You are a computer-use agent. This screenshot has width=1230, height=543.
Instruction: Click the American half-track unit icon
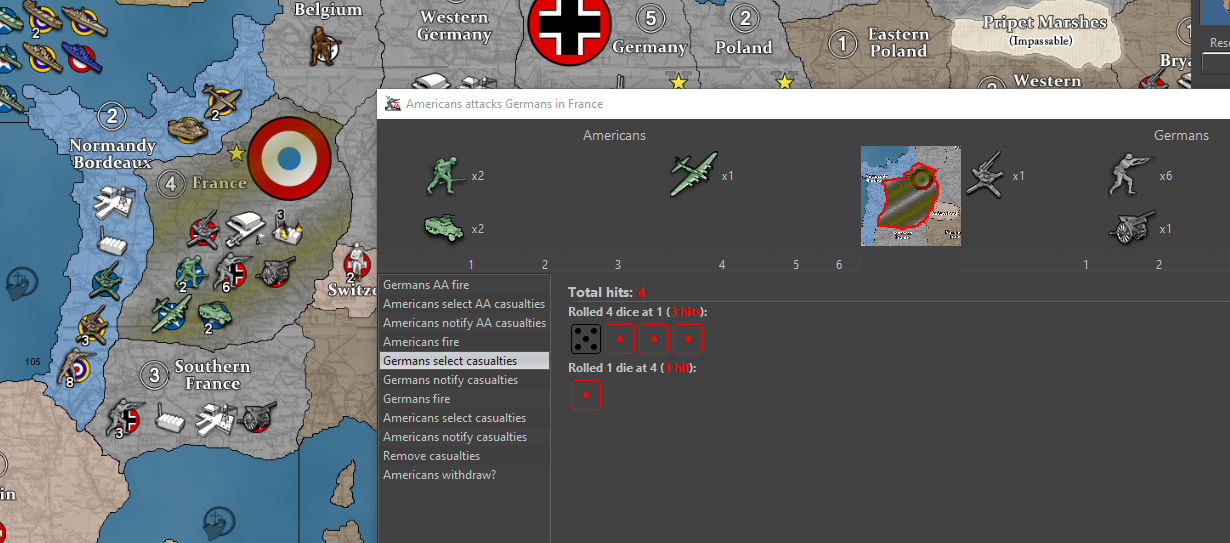coord(442,227)
